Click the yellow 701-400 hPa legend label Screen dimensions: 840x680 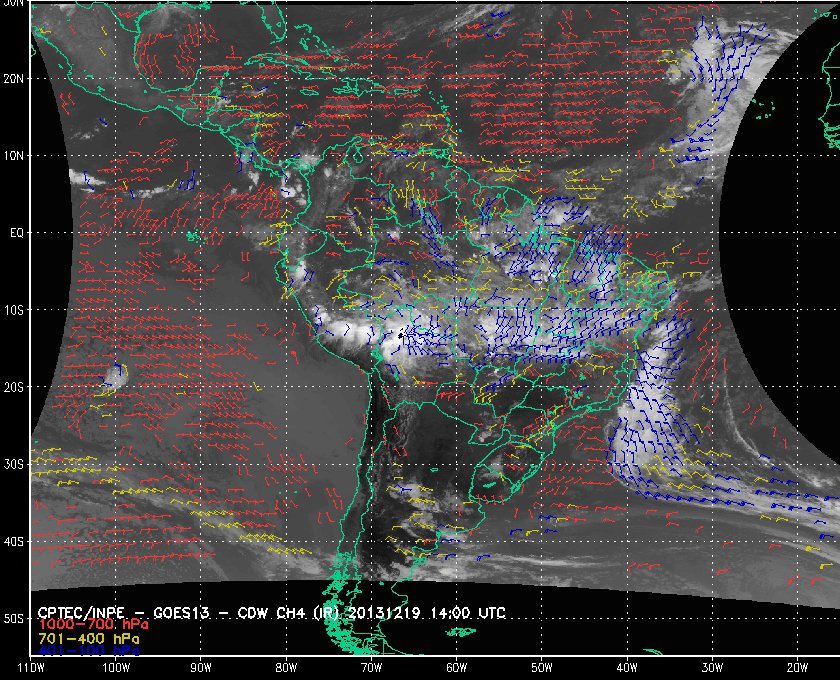(88, 637)
